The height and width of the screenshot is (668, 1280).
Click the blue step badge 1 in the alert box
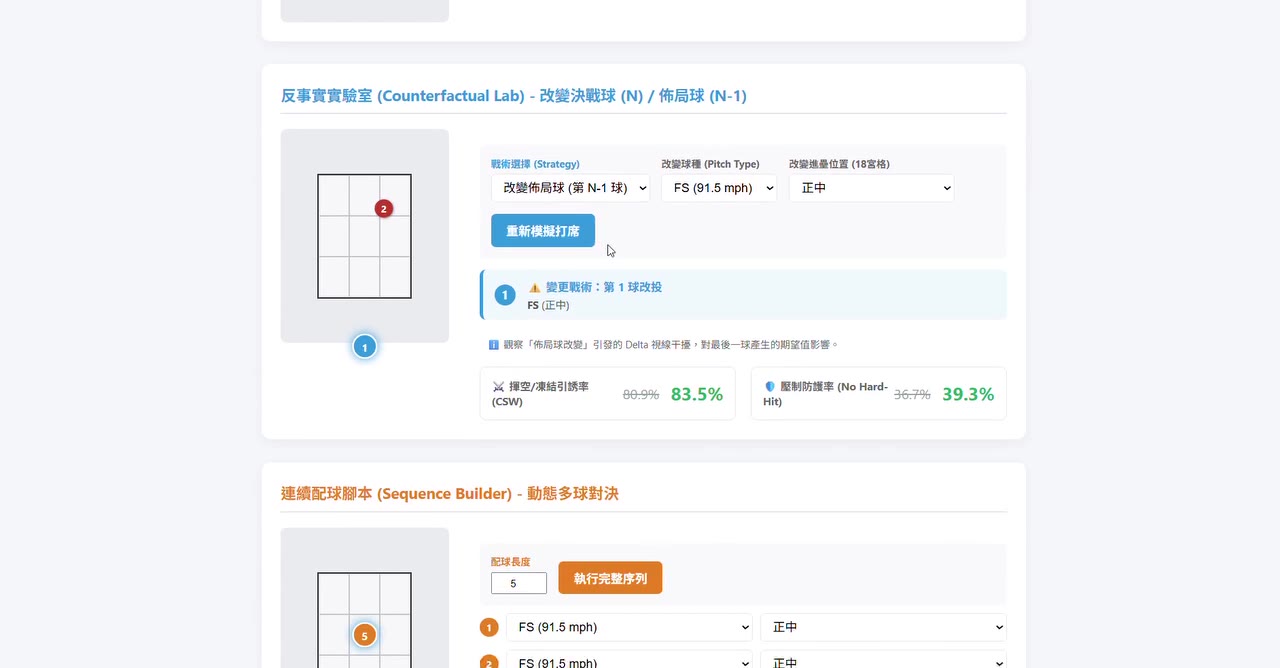(505, 295)
